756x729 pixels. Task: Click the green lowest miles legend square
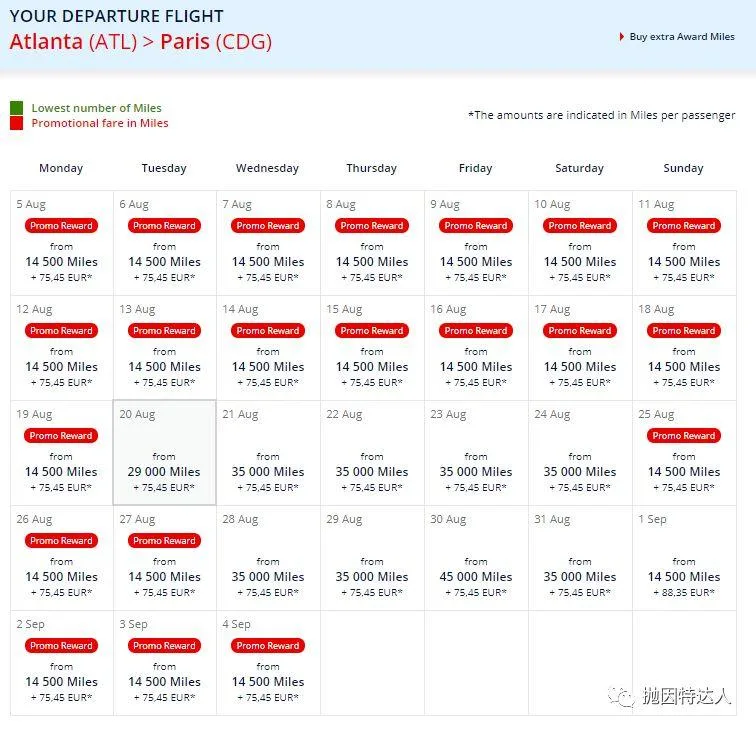tap(16, 108)
